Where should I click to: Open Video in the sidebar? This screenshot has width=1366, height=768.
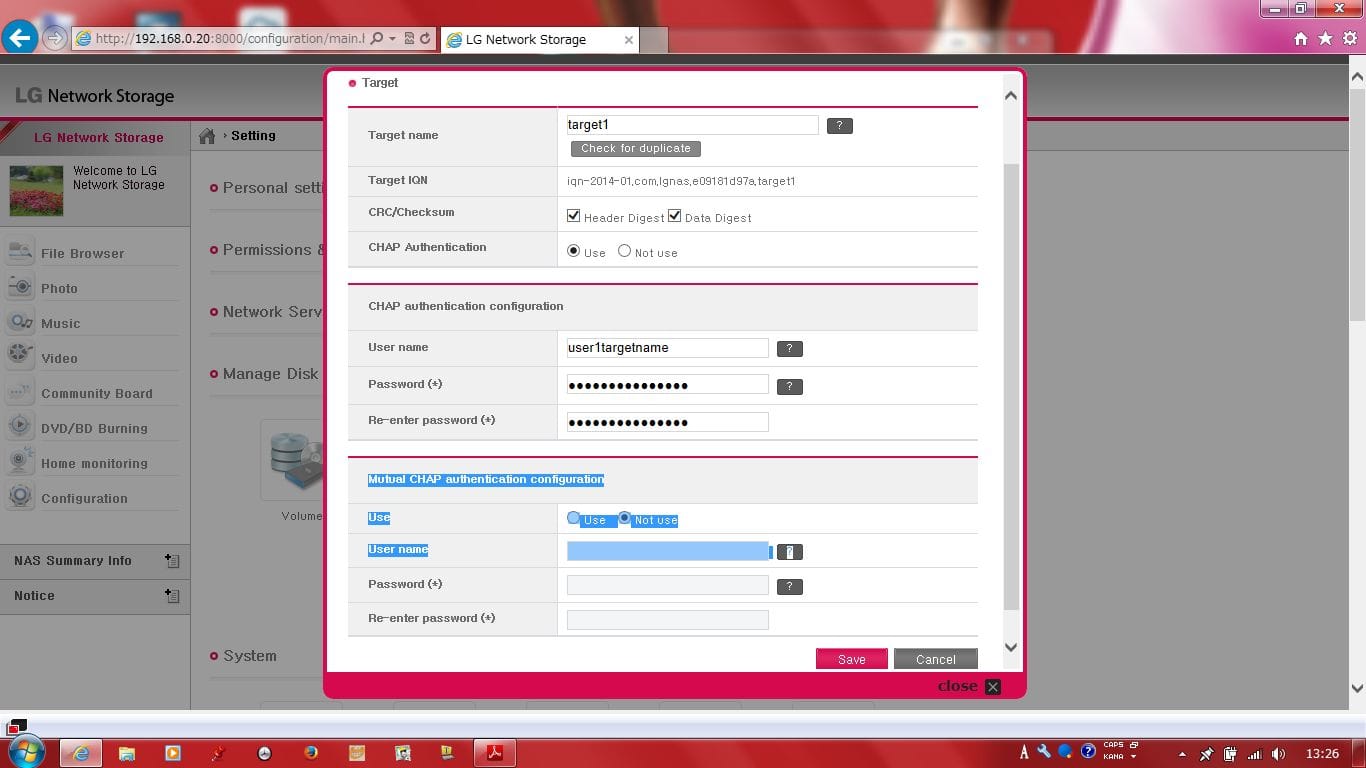coord(59,359)
